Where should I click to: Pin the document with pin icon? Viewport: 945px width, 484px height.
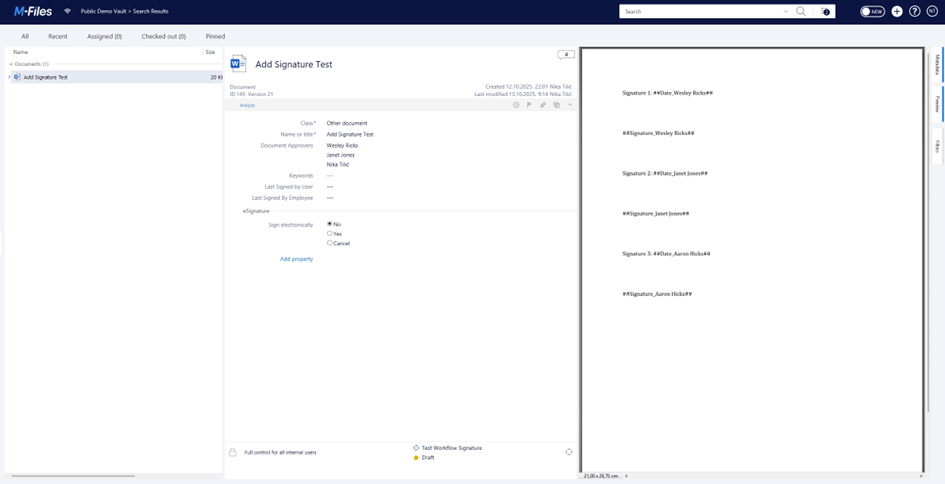(x=543, y=105)
